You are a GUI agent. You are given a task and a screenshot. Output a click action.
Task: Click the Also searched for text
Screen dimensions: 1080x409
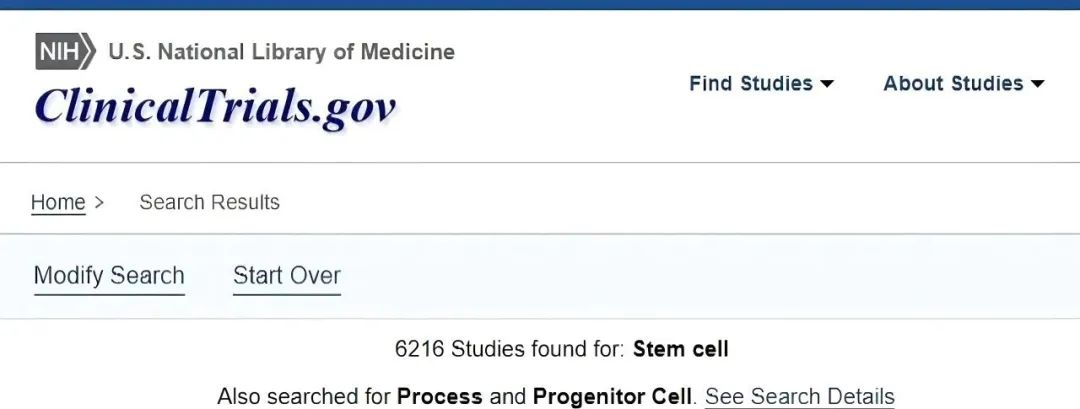(305, 397)
